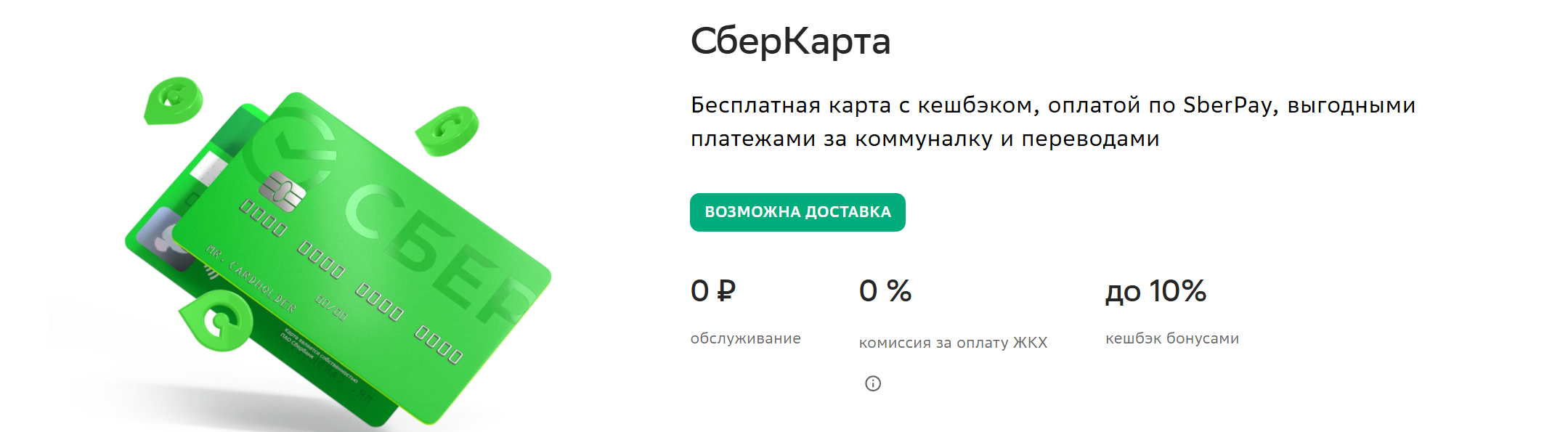Click the комиссия за оплату ЖКХ text
The image size is (1568, 432).
(953, 343)
